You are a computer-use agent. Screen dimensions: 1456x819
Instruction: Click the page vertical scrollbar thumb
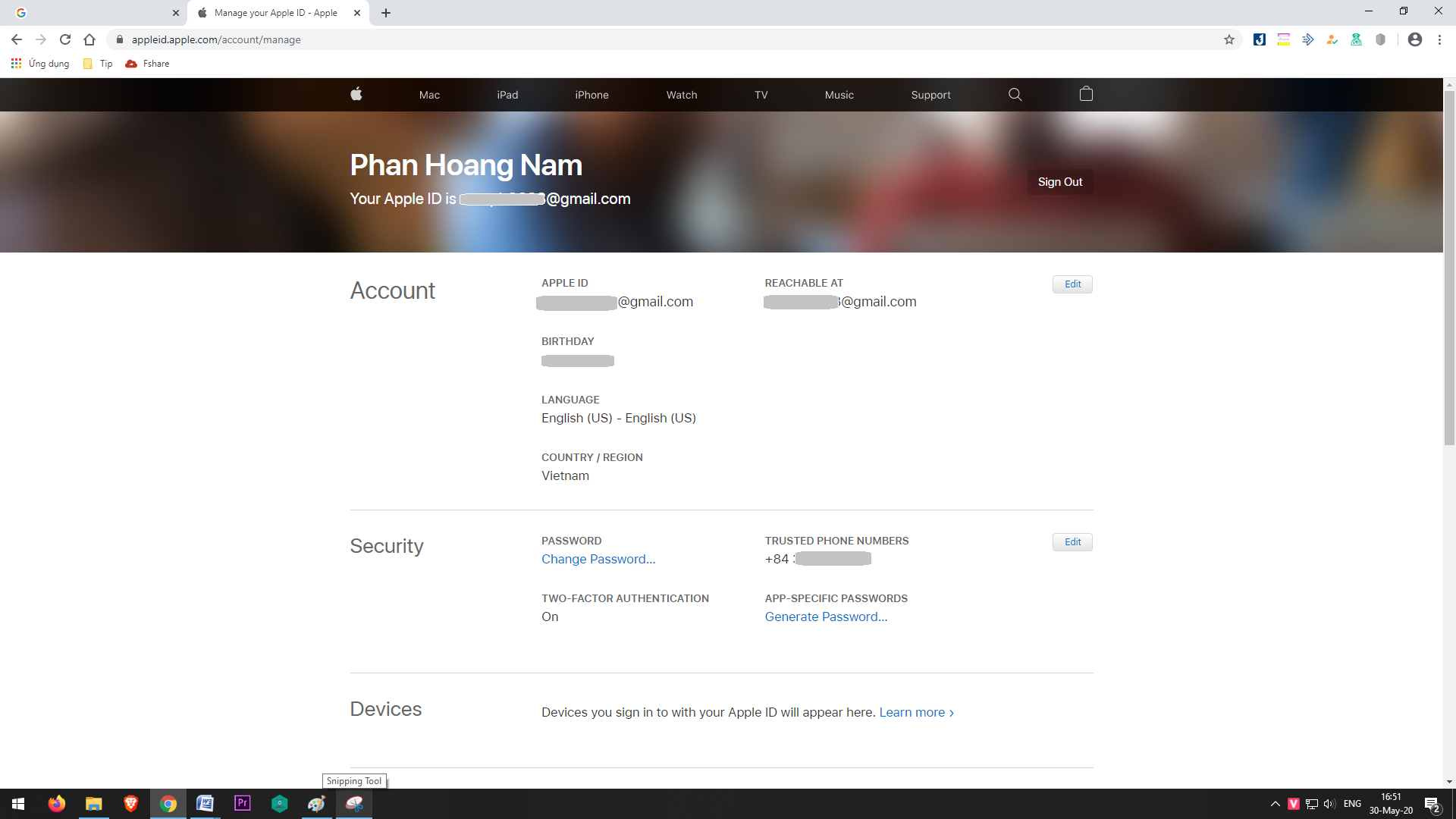(1449, 267)
